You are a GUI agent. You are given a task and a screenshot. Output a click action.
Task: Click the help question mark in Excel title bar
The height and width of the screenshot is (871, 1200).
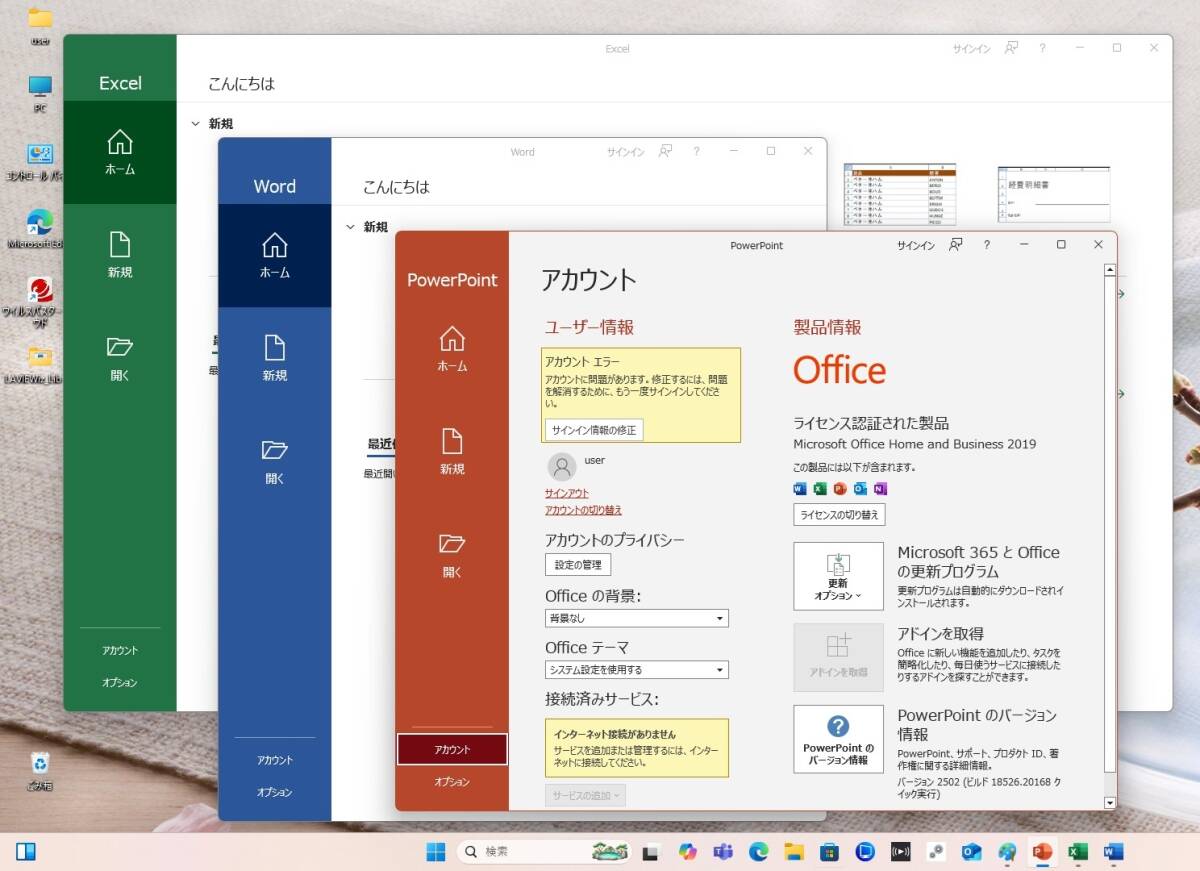(x=1042, y=48)
